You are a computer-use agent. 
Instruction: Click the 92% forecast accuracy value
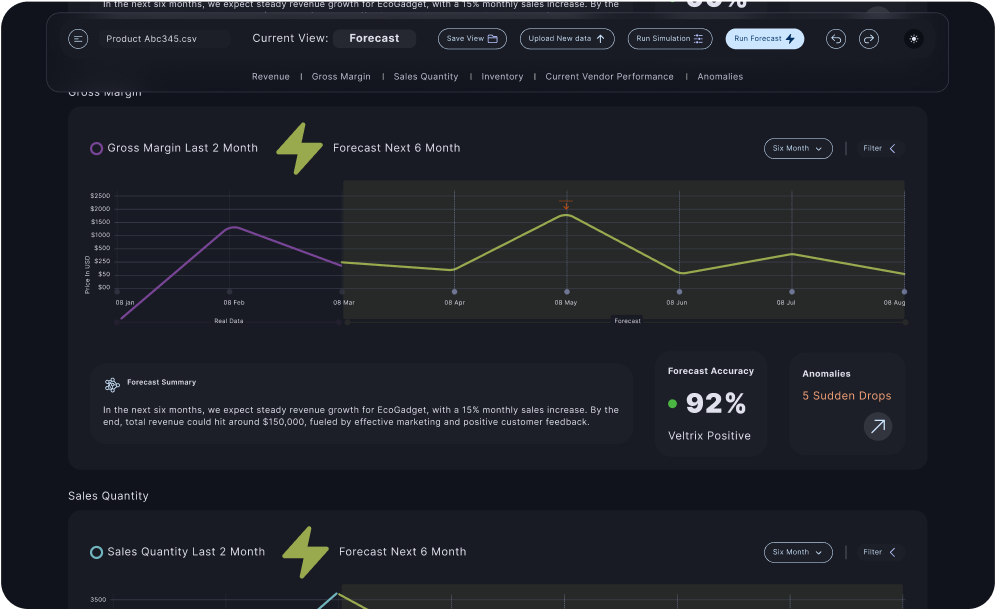[716, 403]
